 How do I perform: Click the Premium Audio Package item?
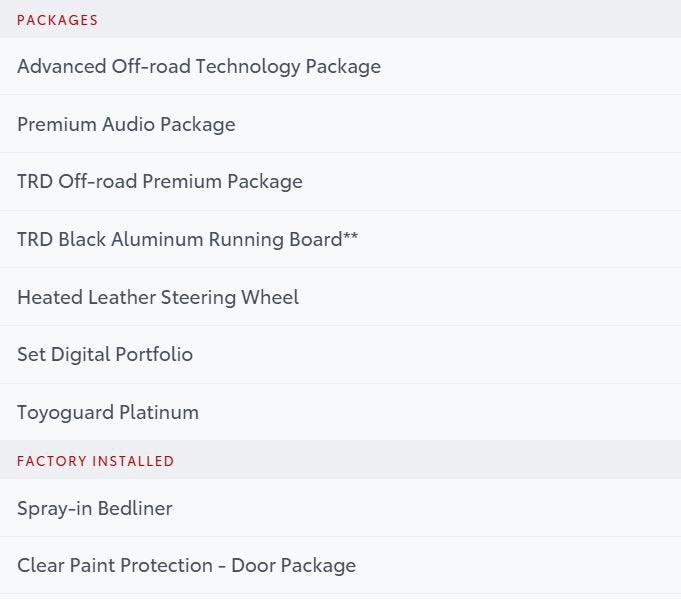click(126, 125)
